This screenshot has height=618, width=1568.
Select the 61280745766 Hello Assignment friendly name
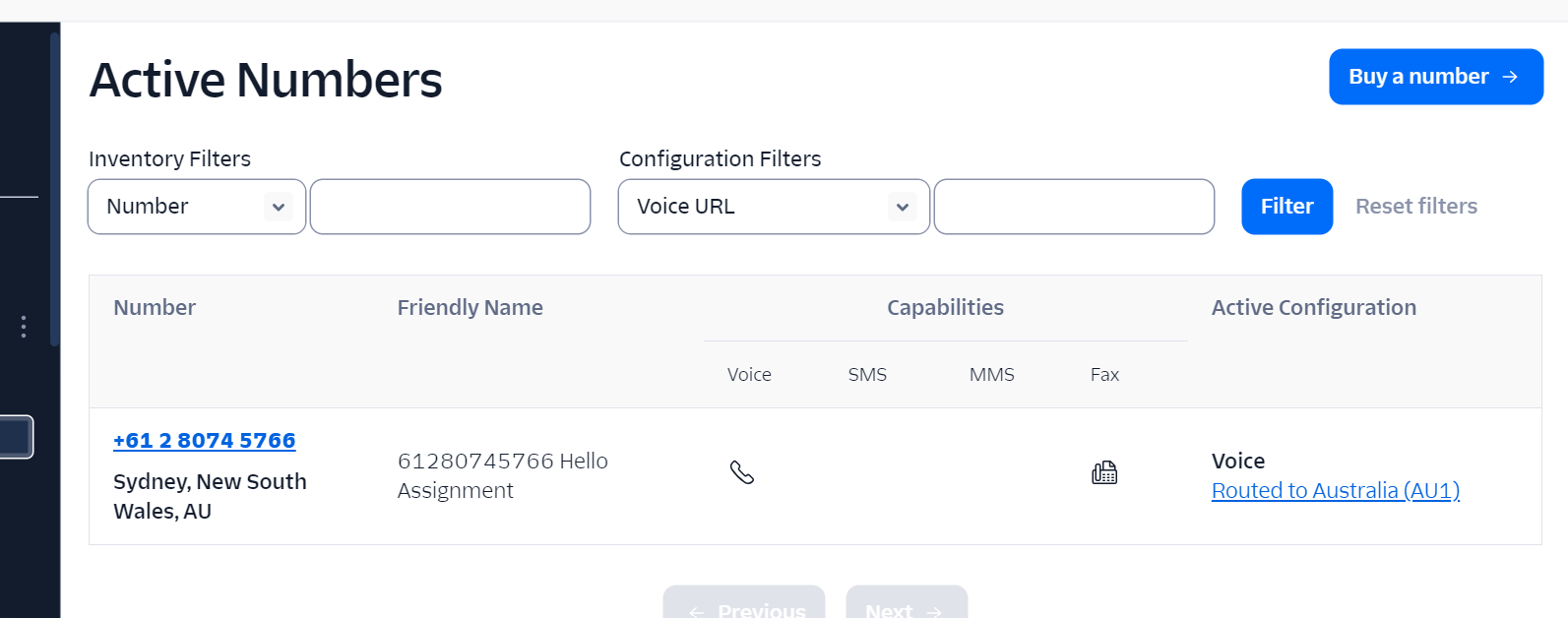(x=502, y=475)
